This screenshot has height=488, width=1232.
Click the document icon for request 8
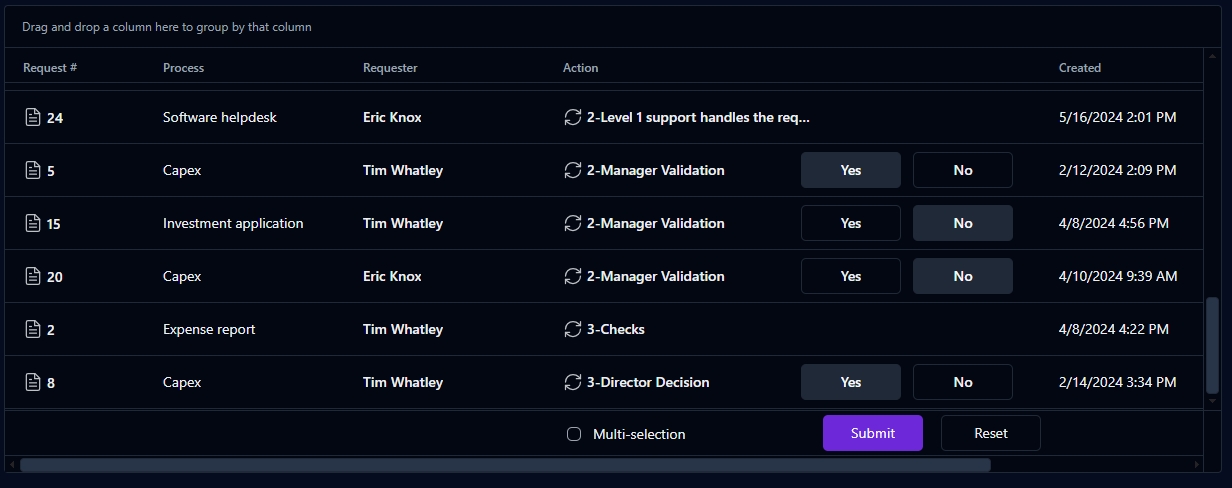[33, 383]
